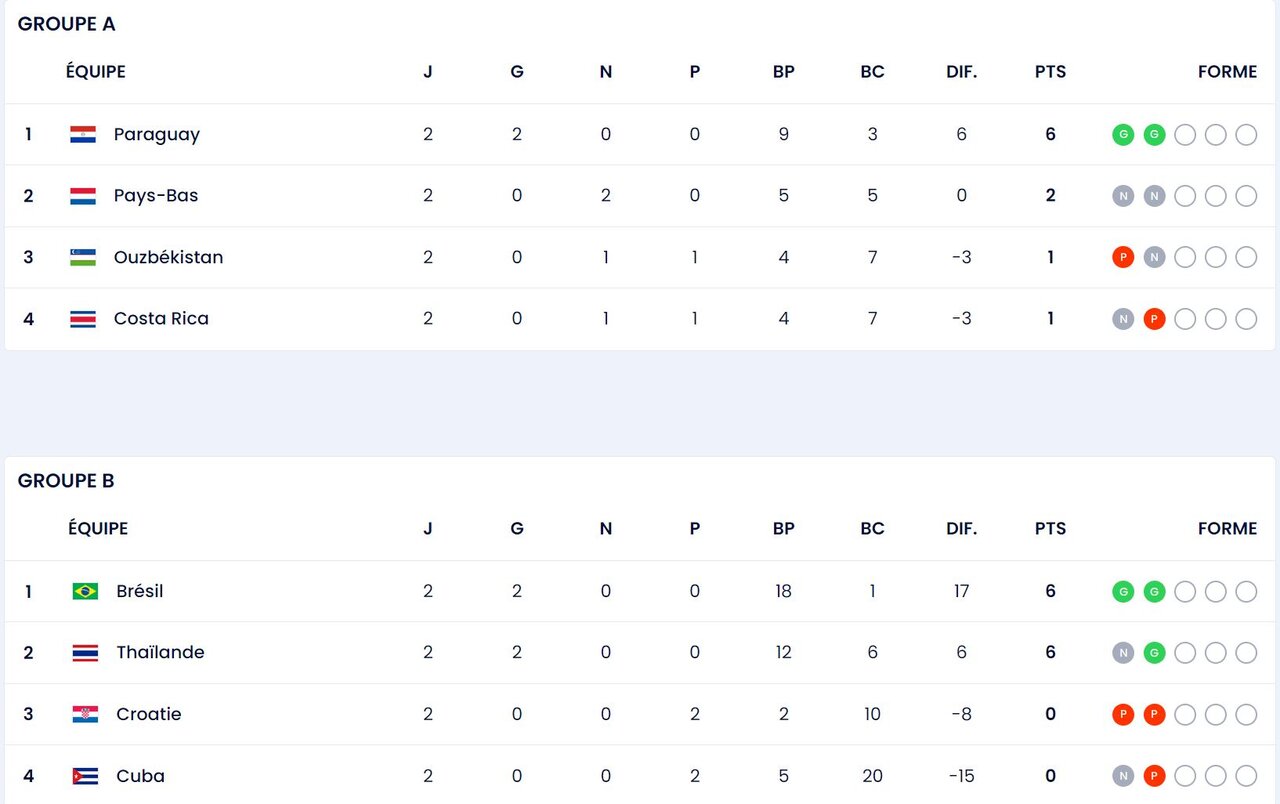1280x804 pixels.
Task: Click the PTS column header in Groupe A
Action: coord(1050,72)
